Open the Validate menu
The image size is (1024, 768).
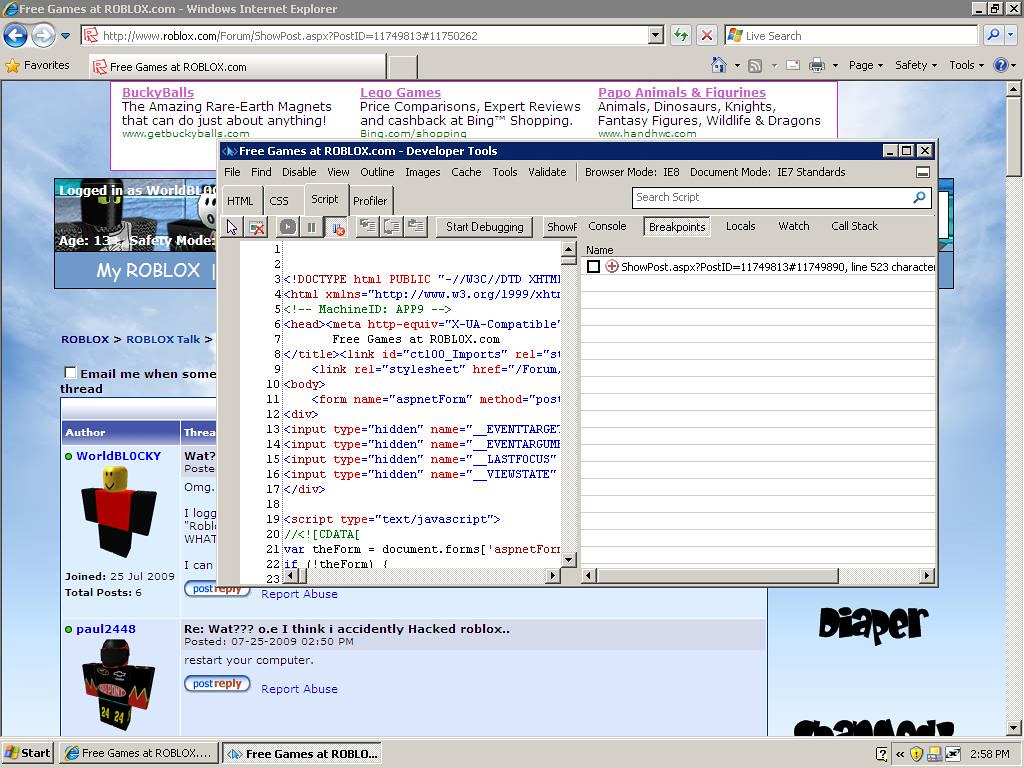[547, 172]
